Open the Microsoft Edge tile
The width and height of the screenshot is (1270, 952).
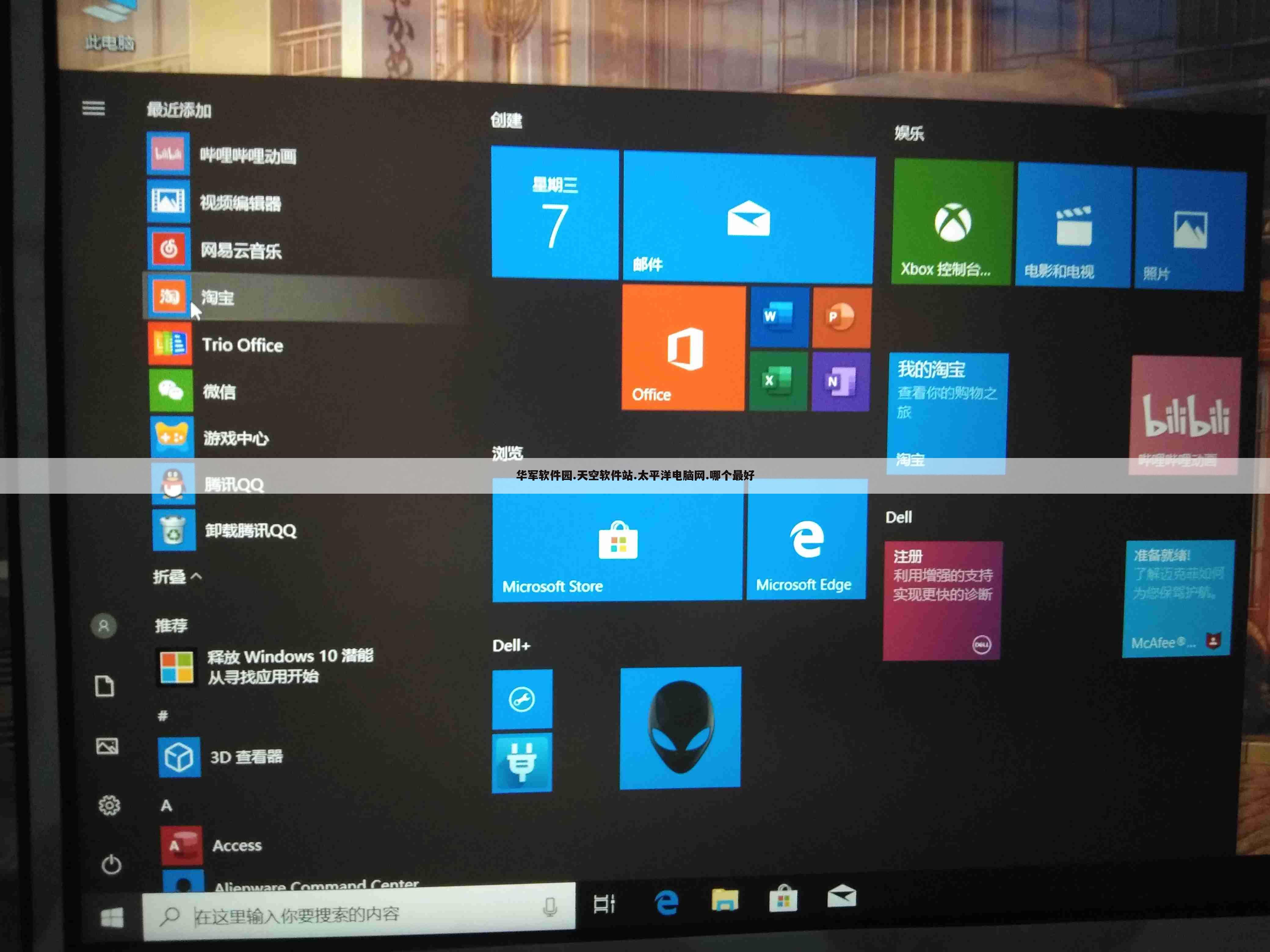pyautogui.click(x=807, y=539)
